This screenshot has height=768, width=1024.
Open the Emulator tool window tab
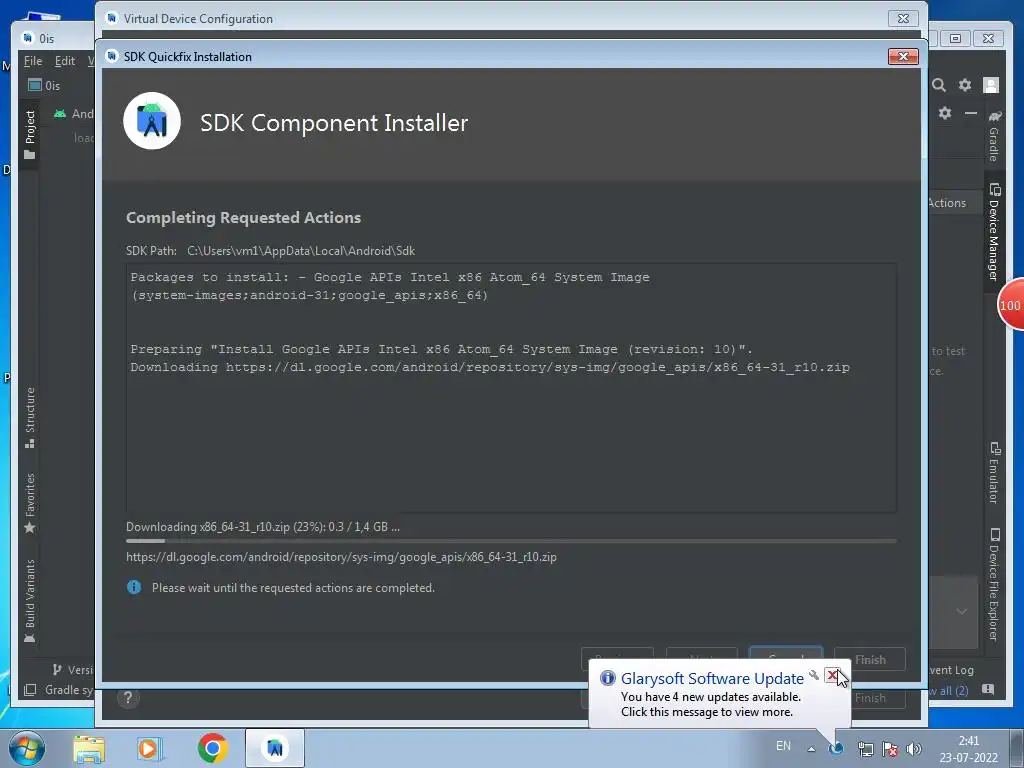(x=994, y=473)
